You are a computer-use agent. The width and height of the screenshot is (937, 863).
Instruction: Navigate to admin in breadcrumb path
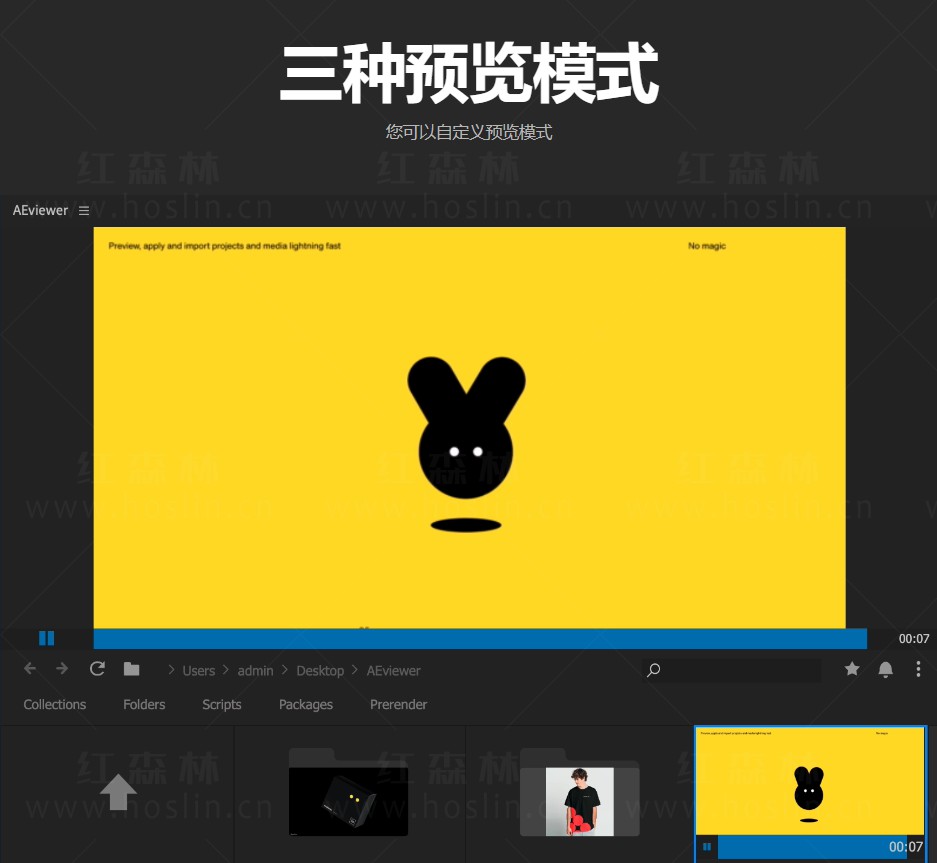point(255,671)
